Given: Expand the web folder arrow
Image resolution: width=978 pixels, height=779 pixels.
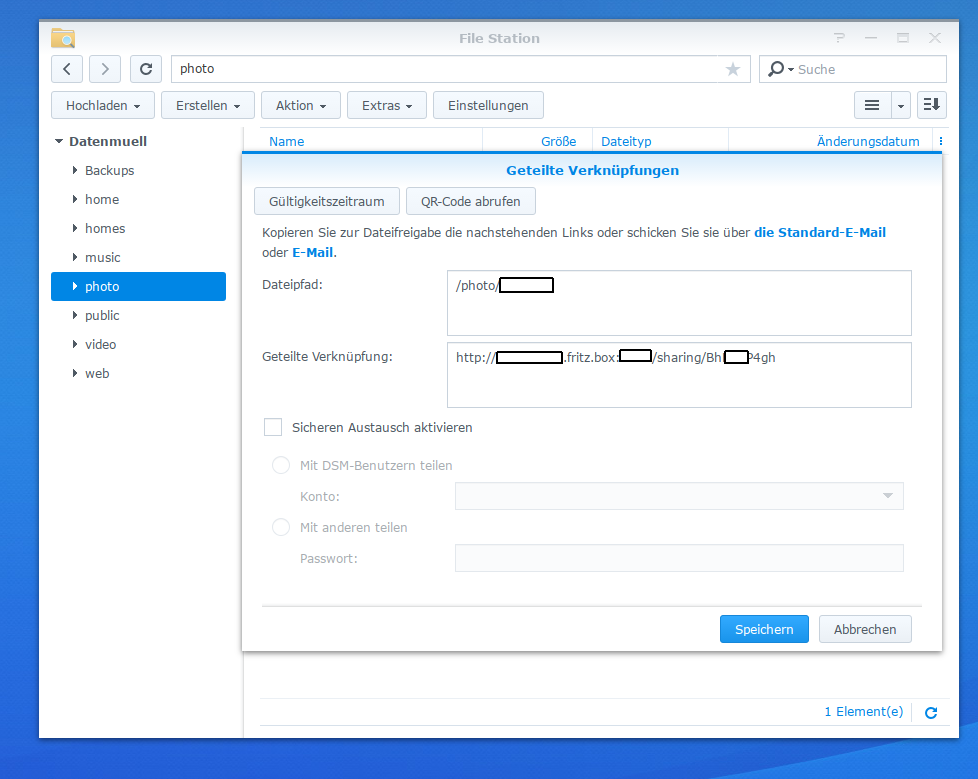Looking at the screenshot, I should pyautogui.click(x=75, y=373).
